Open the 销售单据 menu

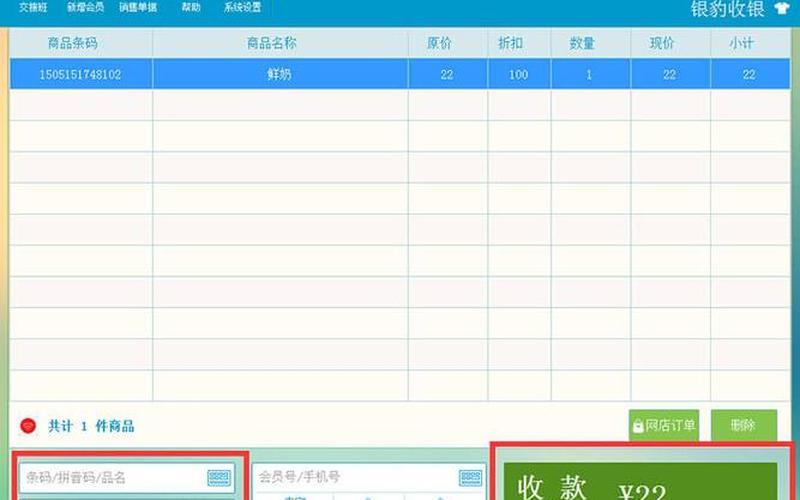click(x=138, y=8)
